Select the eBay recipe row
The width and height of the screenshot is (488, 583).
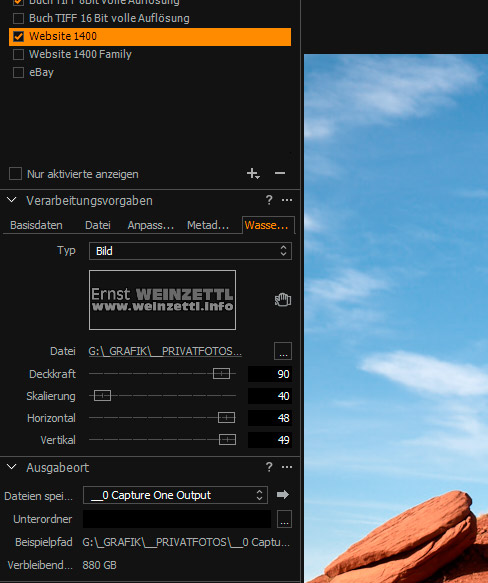click(150, 72)
